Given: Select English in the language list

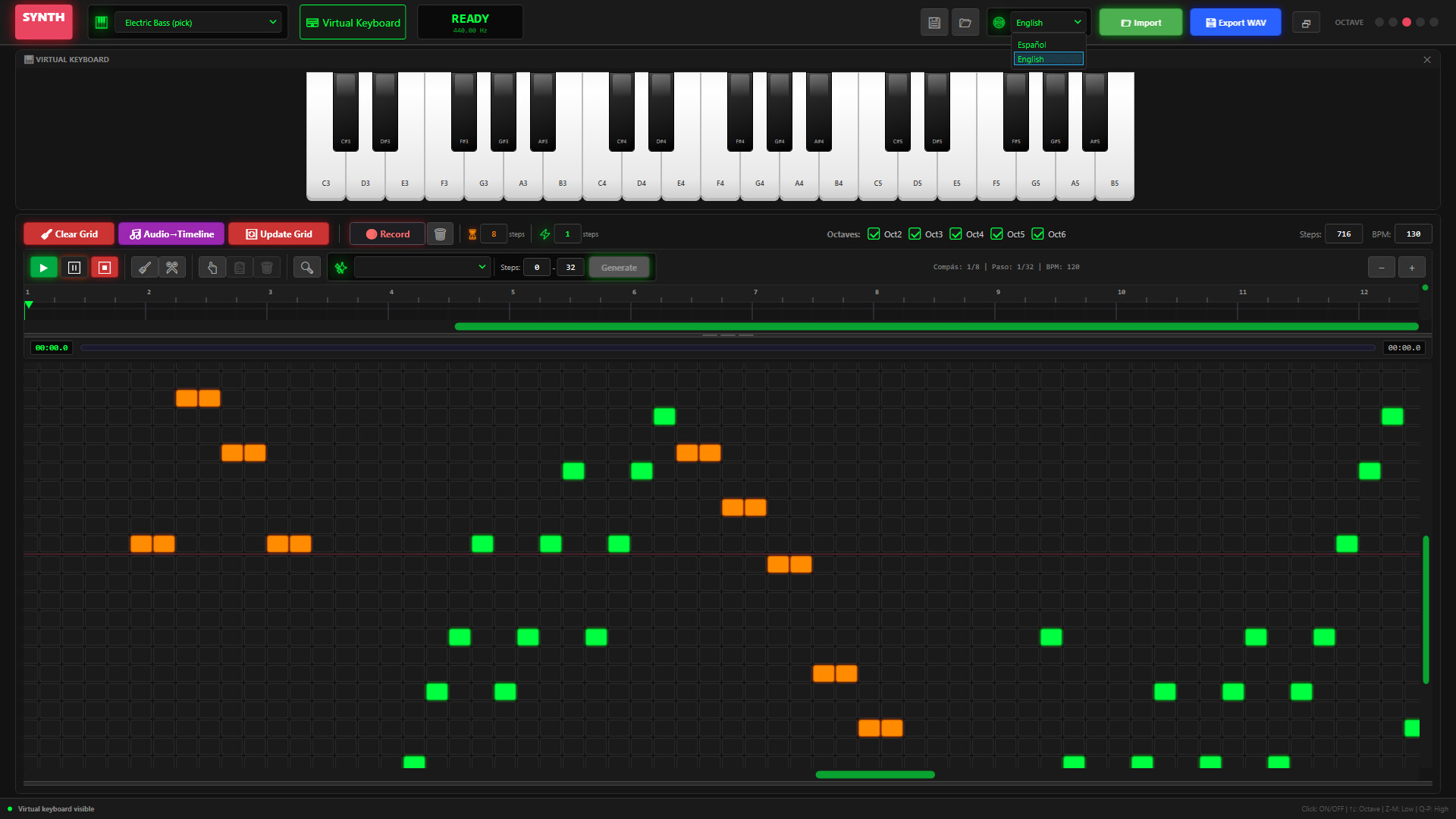Looking at the screenshot, I should point(1048,59).
